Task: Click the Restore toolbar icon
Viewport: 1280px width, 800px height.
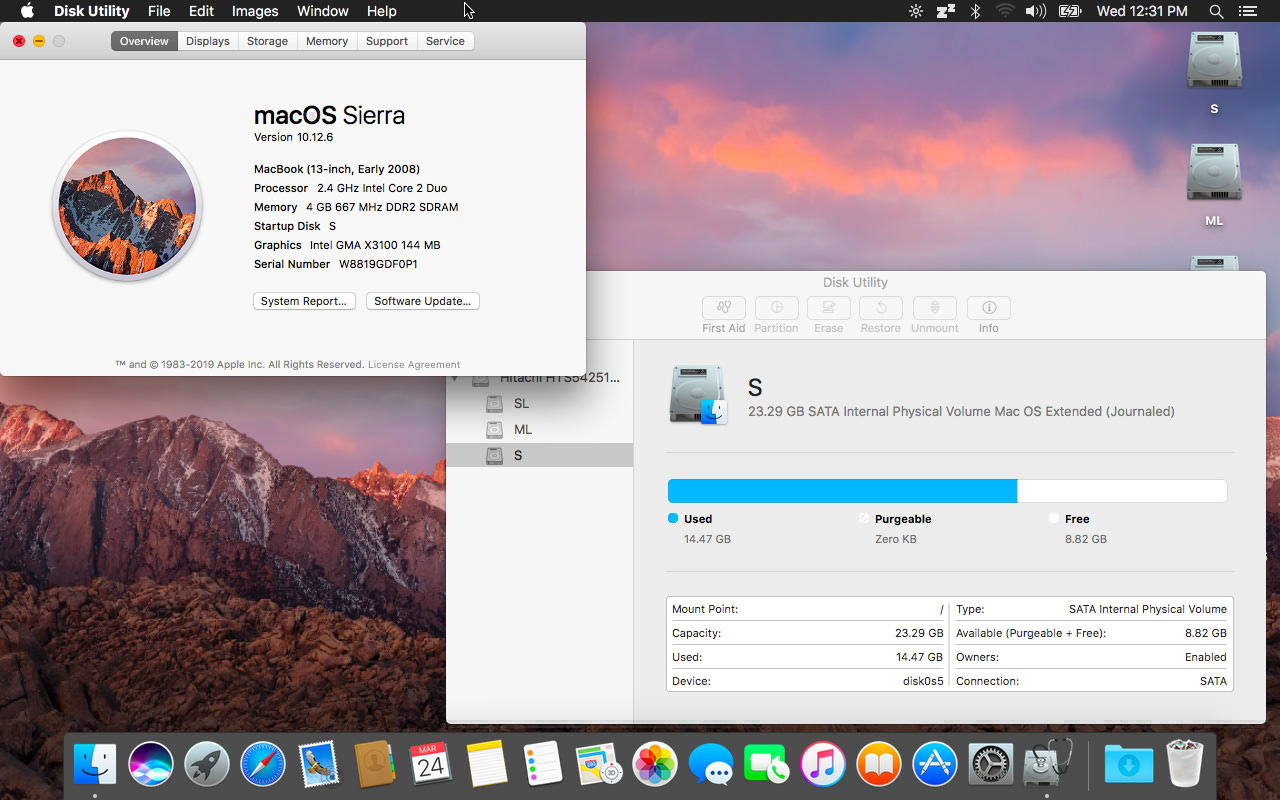Action: [880, 308]
